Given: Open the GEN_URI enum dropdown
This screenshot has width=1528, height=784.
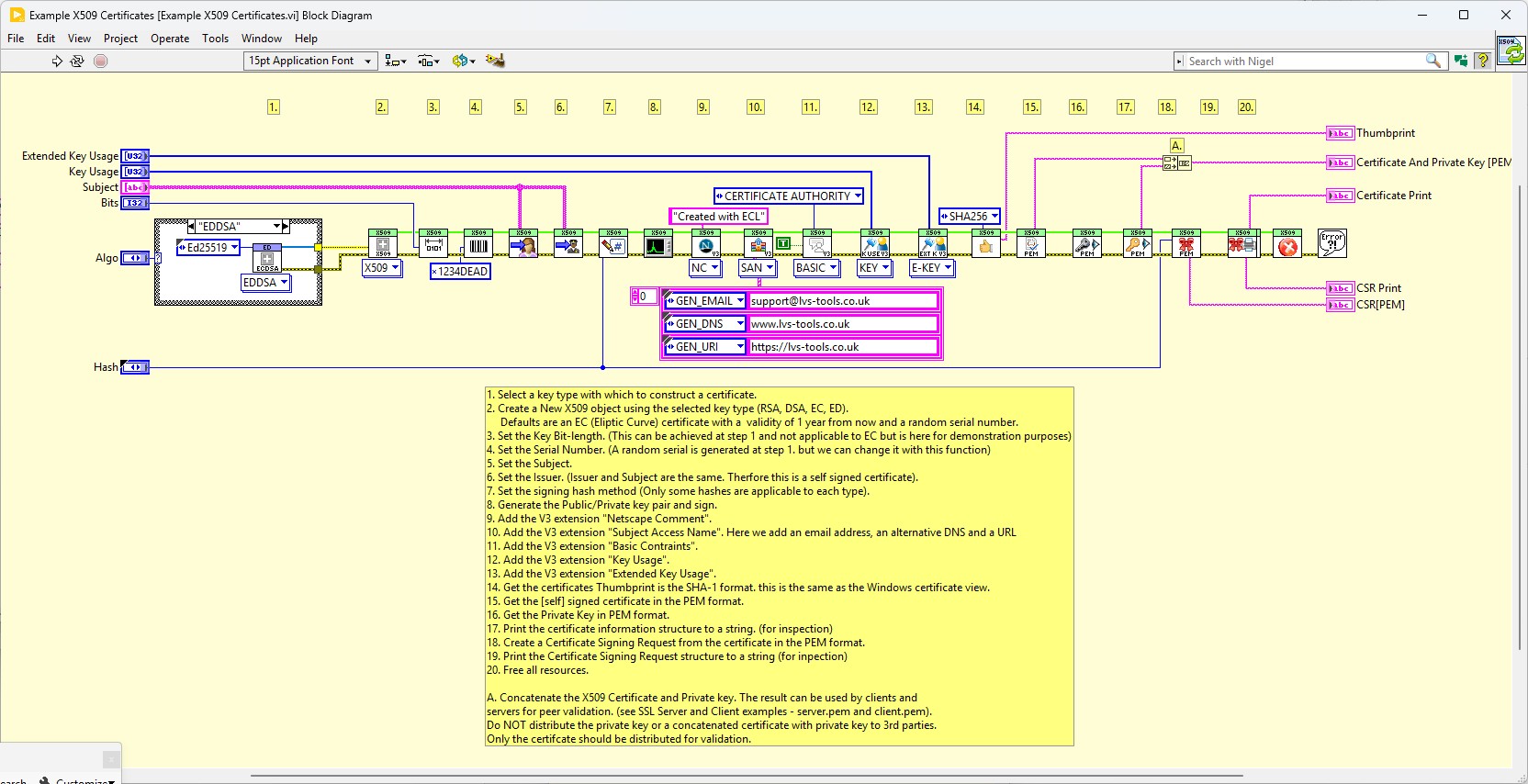Looking at the screenshot, I should click(x=705, y=347).
